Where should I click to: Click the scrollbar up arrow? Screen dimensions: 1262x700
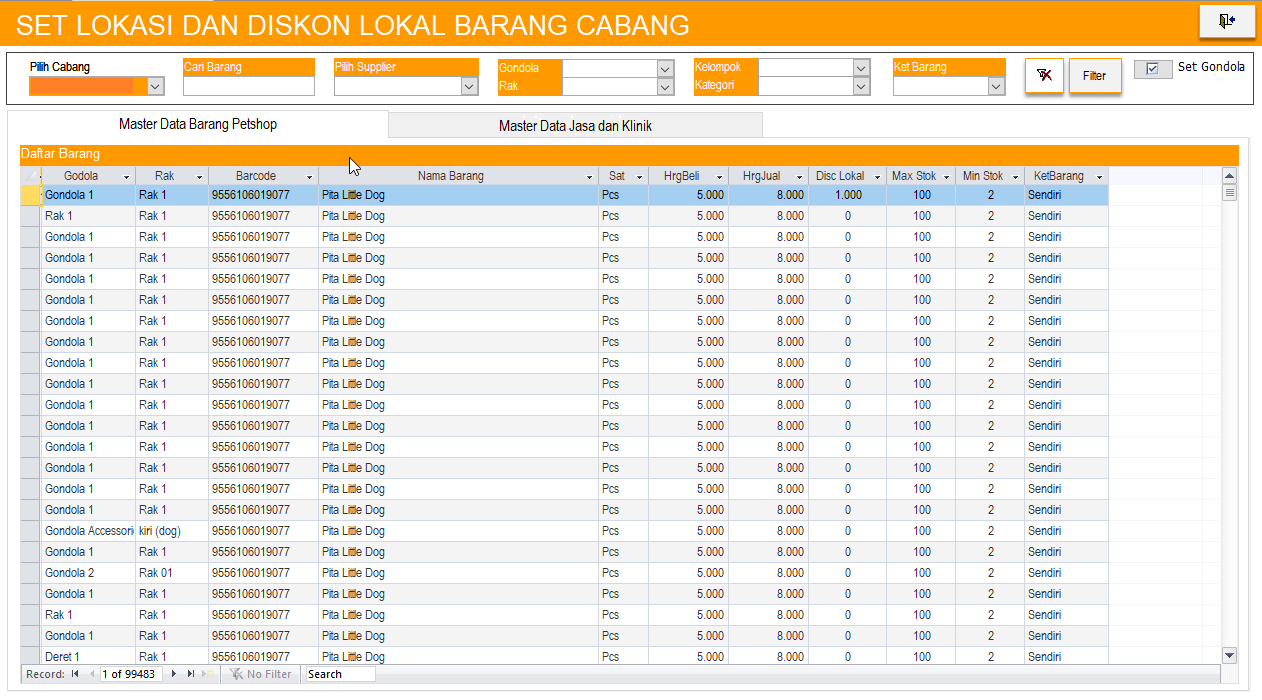(1229, 176)
